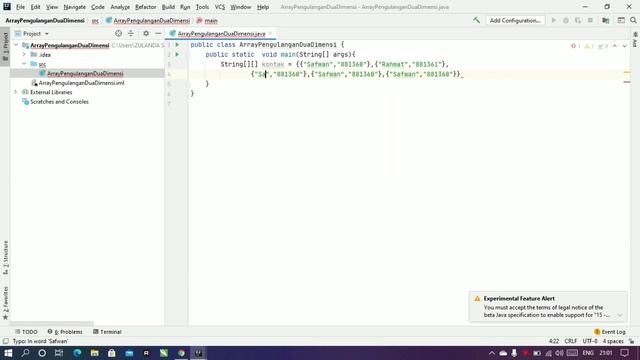Open the File menu
This screenshot has height=360, width=640.
[20, 7]
